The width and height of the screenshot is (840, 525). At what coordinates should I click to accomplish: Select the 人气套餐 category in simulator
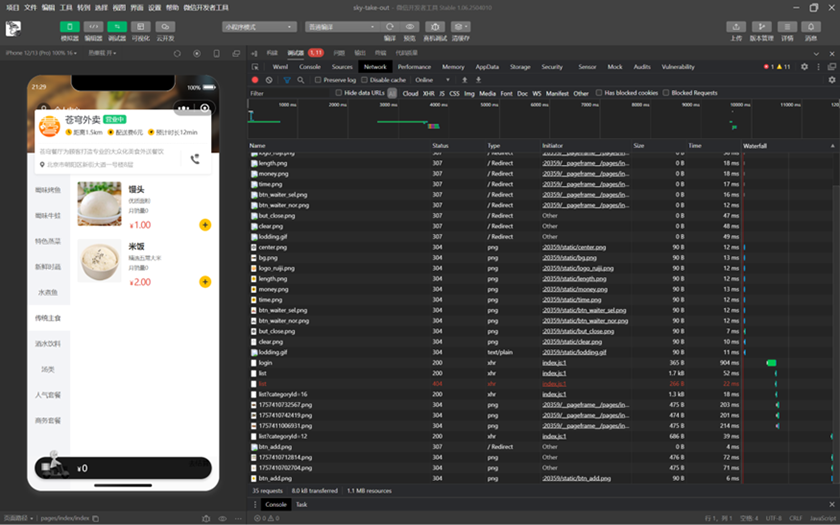point(48,395)
